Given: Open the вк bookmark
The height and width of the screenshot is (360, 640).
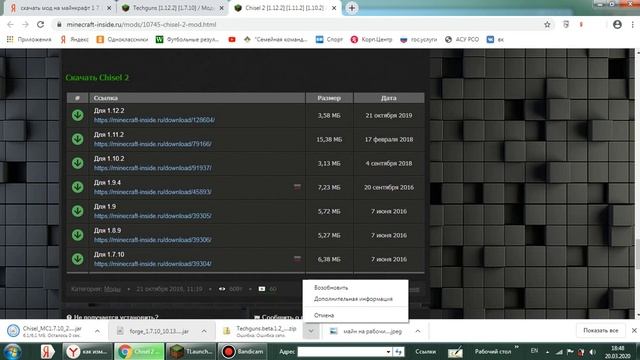Looking at the screenshot, I should tap(495, 40).
